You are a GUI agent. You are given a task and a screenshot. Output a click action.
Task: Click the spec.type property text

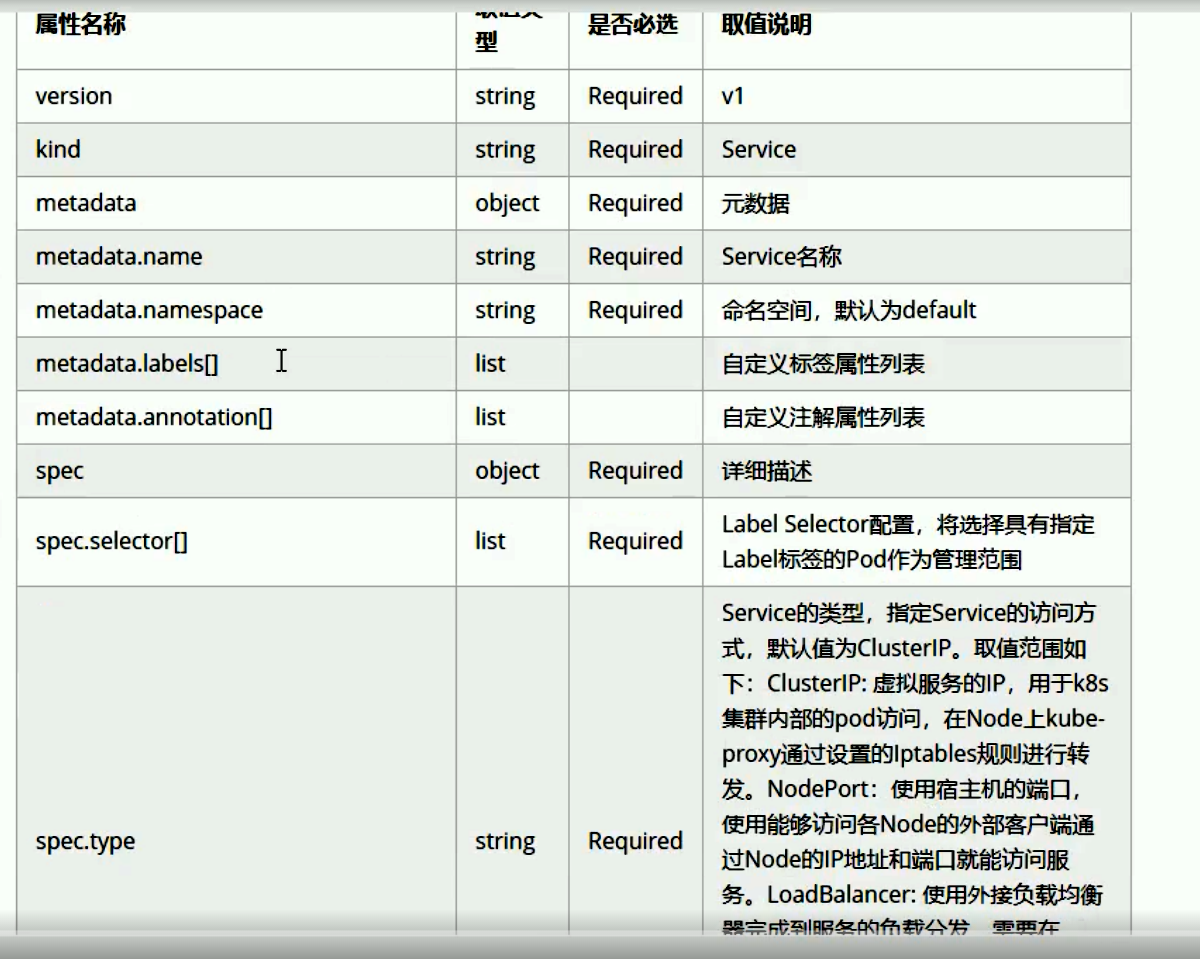click(x=83, y=841)
